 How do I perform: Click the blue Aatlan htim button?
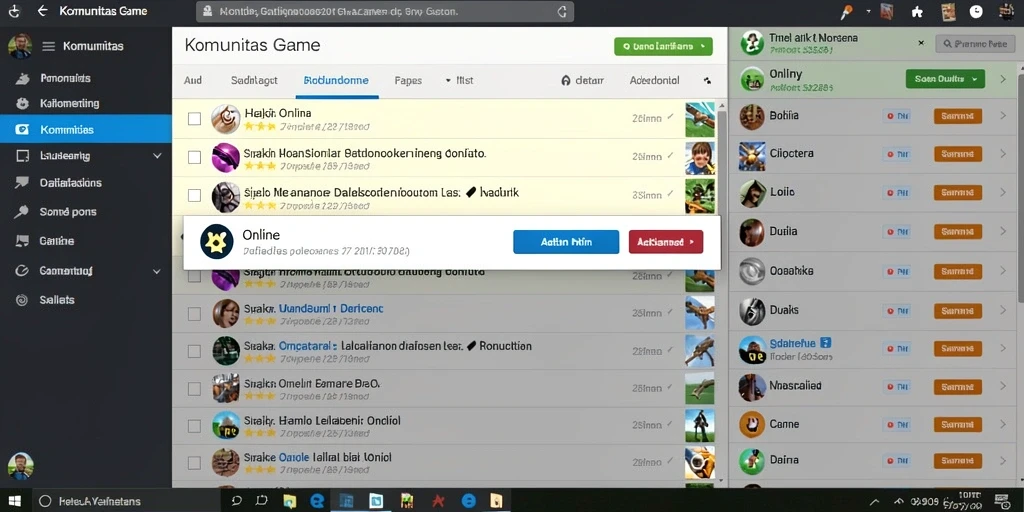[566, 242]
